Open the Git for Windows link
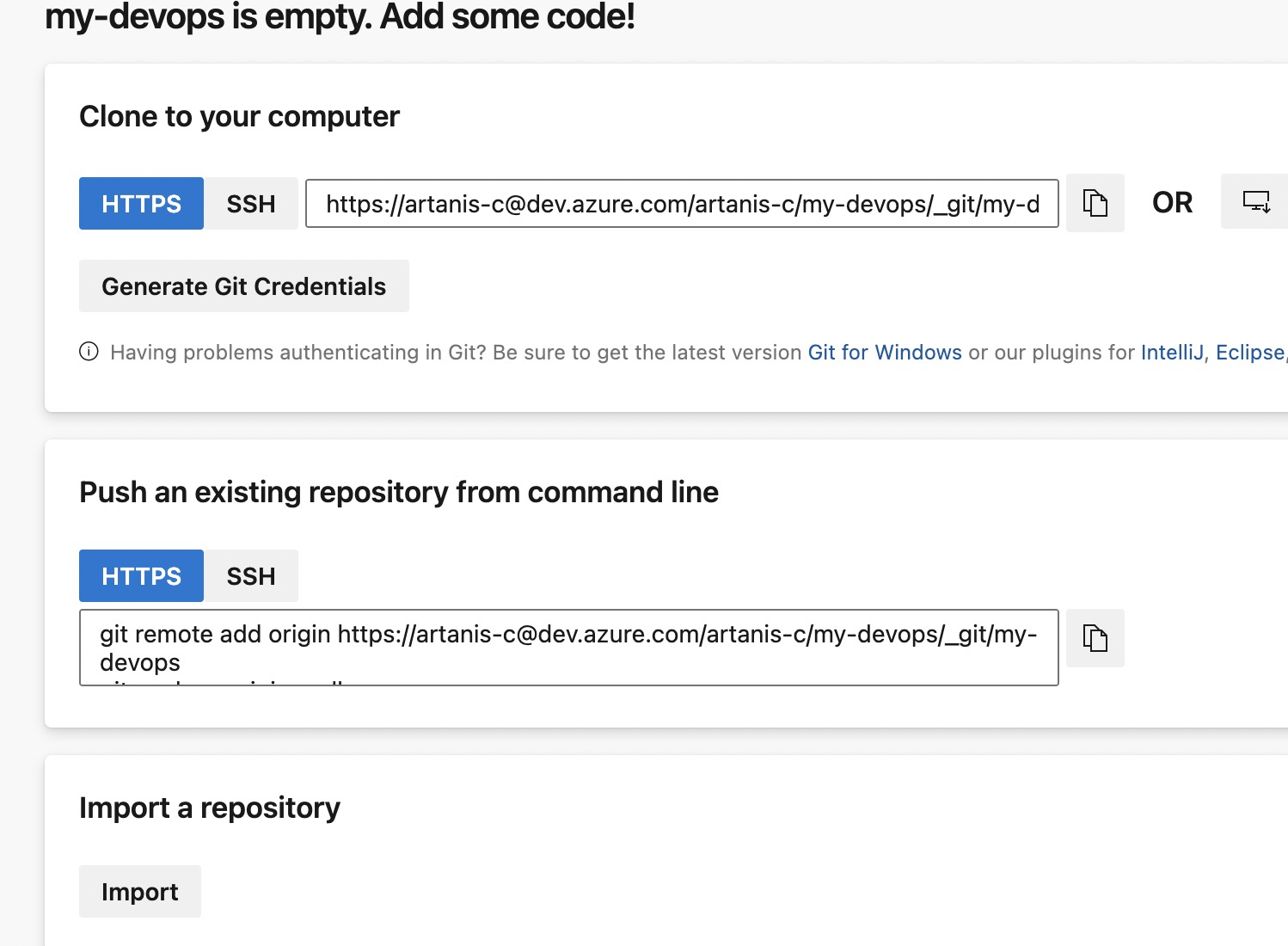Viewport: 1288px width, 946px height. click(884, 353)
